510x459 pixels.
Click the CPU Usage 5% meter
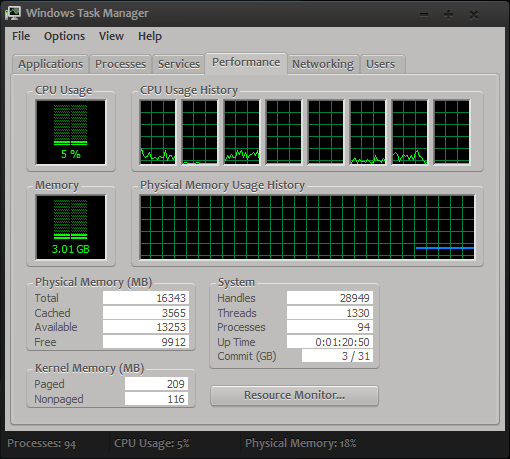71,132
